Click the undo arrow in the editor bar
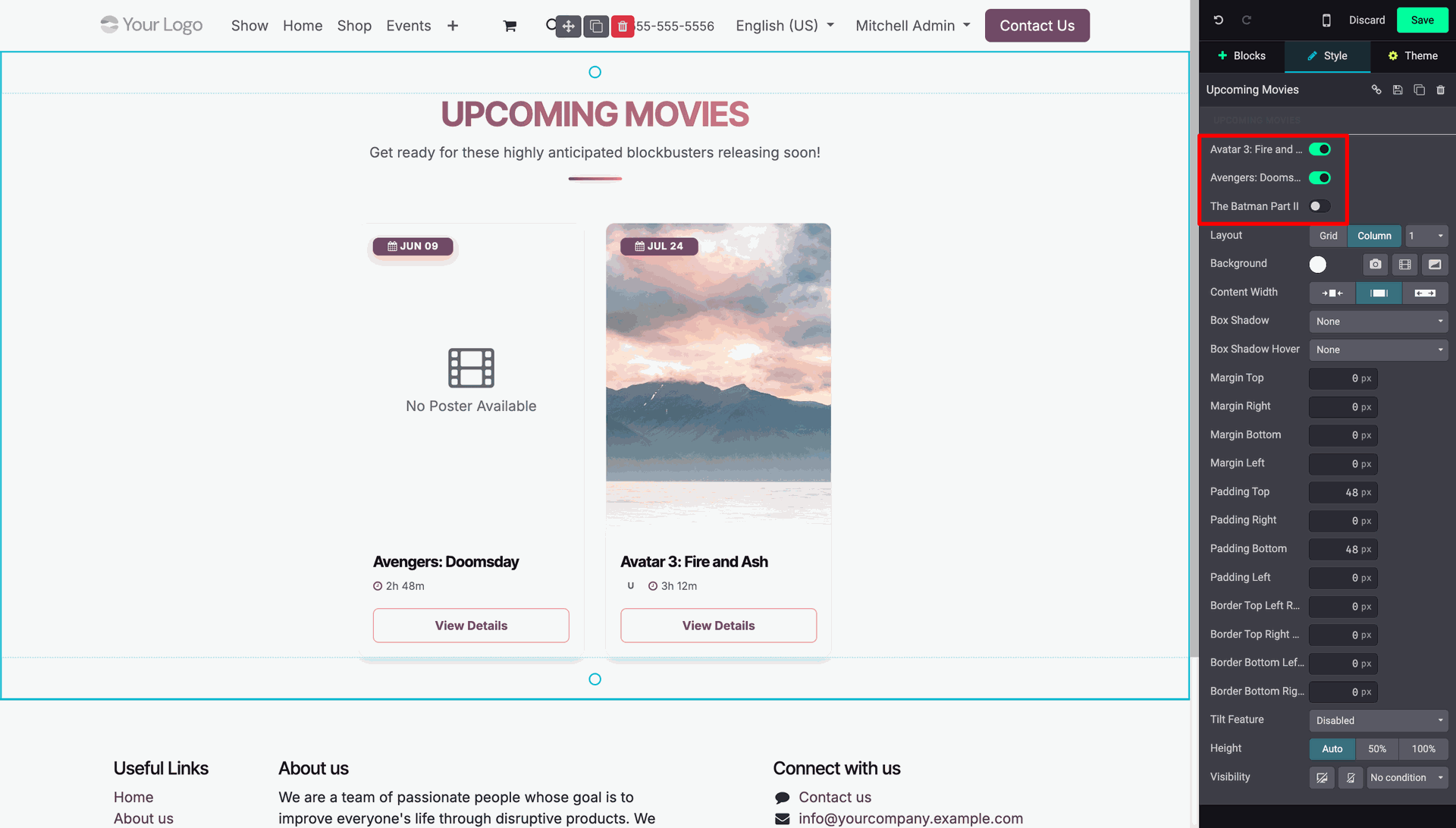 pos(1218,20)
